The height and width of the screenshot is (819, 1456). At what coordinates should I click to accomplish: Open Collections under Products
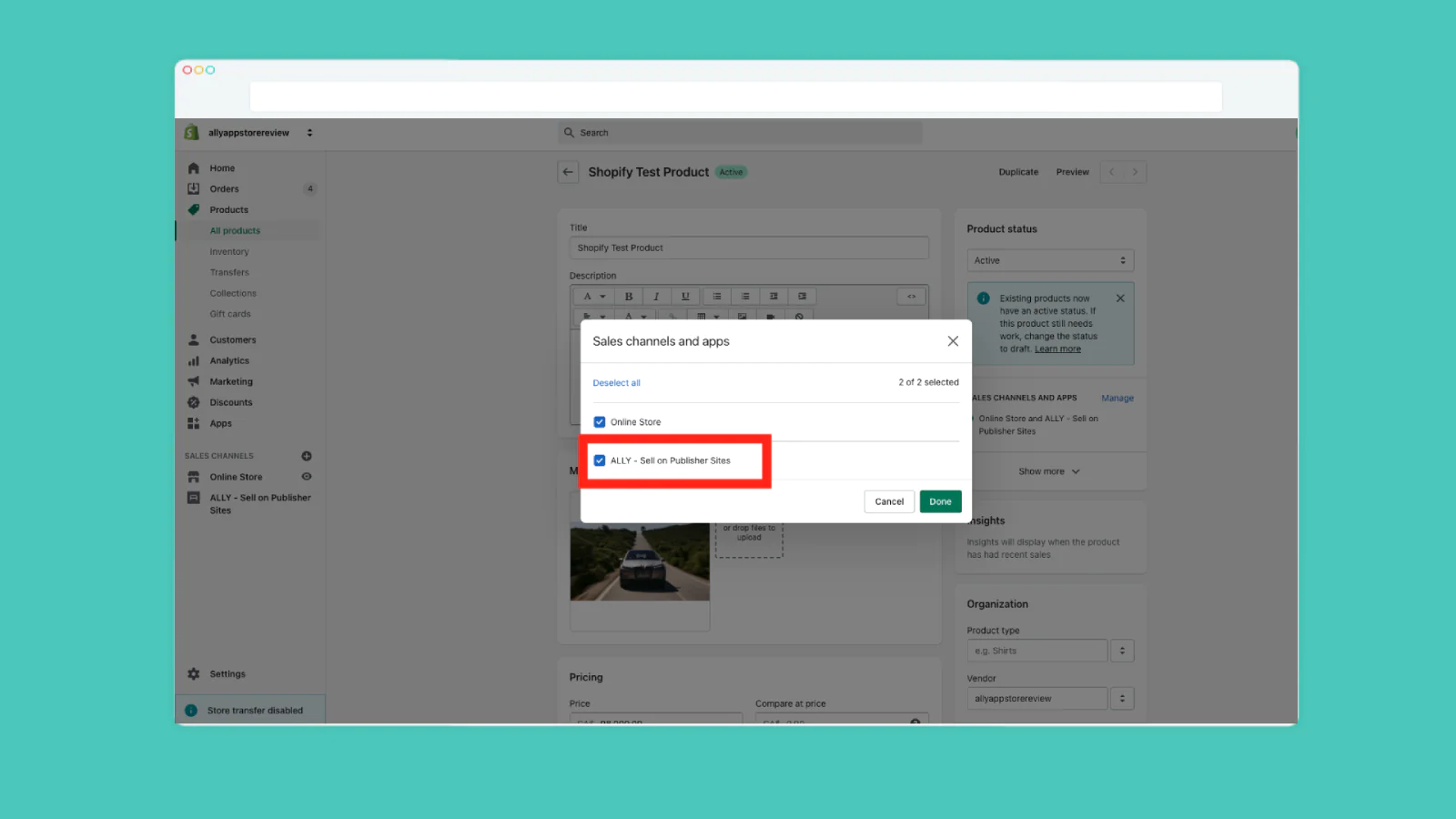click(233, 294)
